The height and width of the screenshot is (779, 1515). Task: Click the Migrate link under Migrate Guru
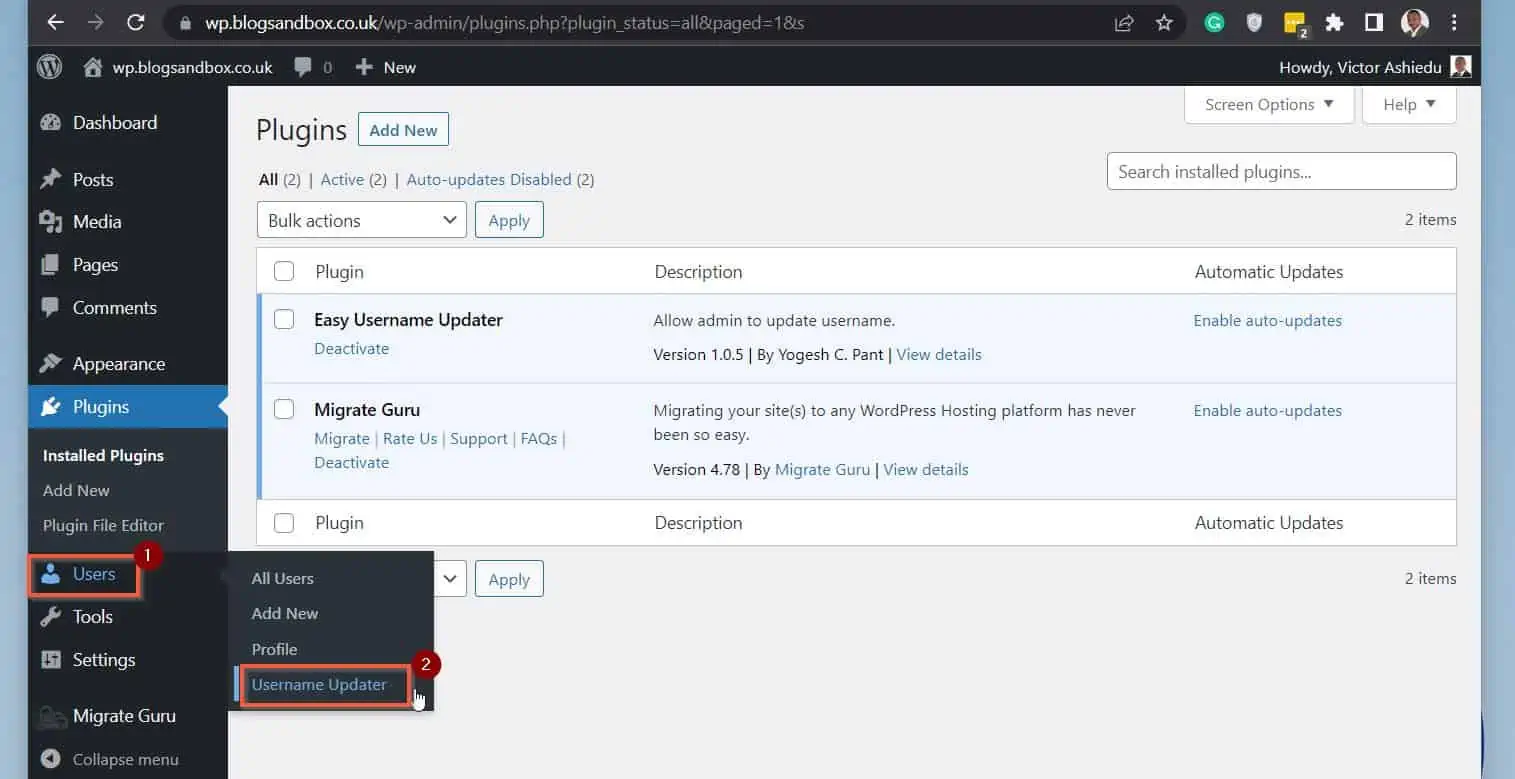tap(342, 439)
